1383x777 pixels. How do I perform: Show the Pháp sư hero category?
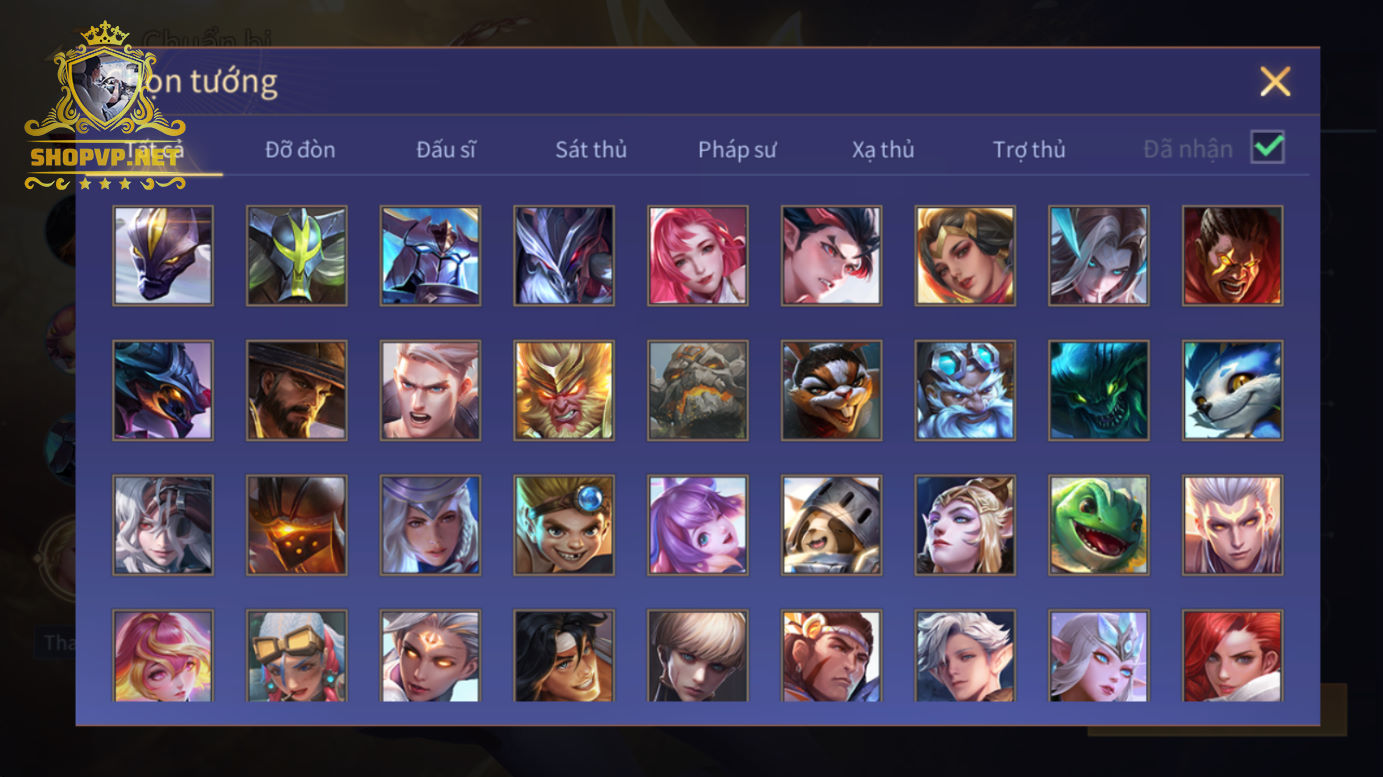coord(737,150)
